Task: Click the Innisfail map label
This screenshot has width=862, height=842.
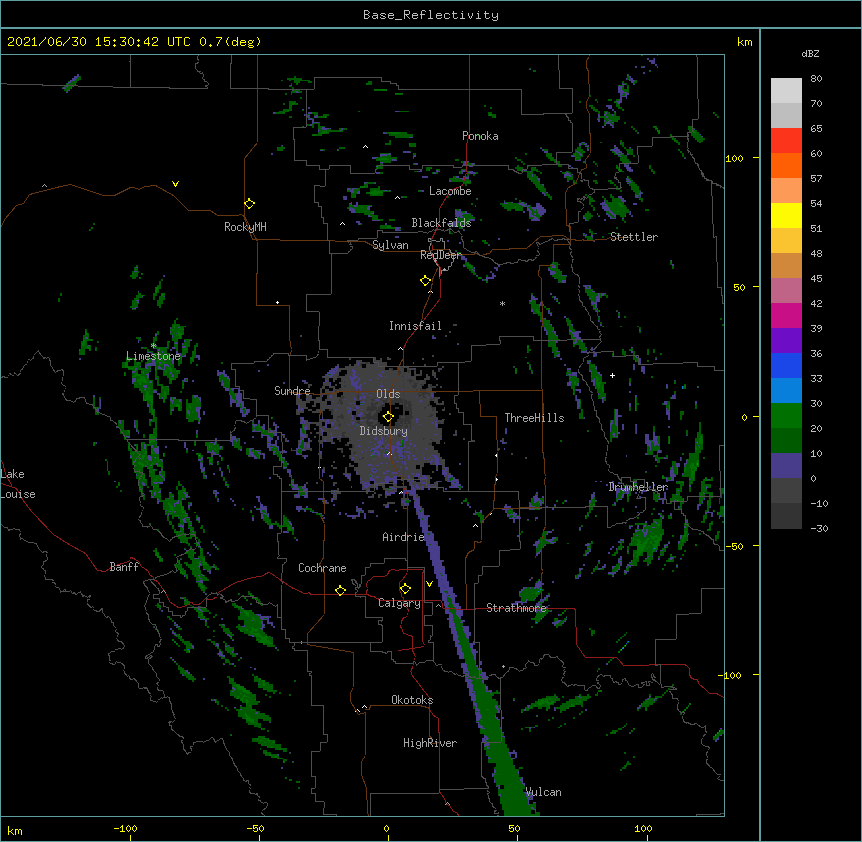Action: (415, 326)
